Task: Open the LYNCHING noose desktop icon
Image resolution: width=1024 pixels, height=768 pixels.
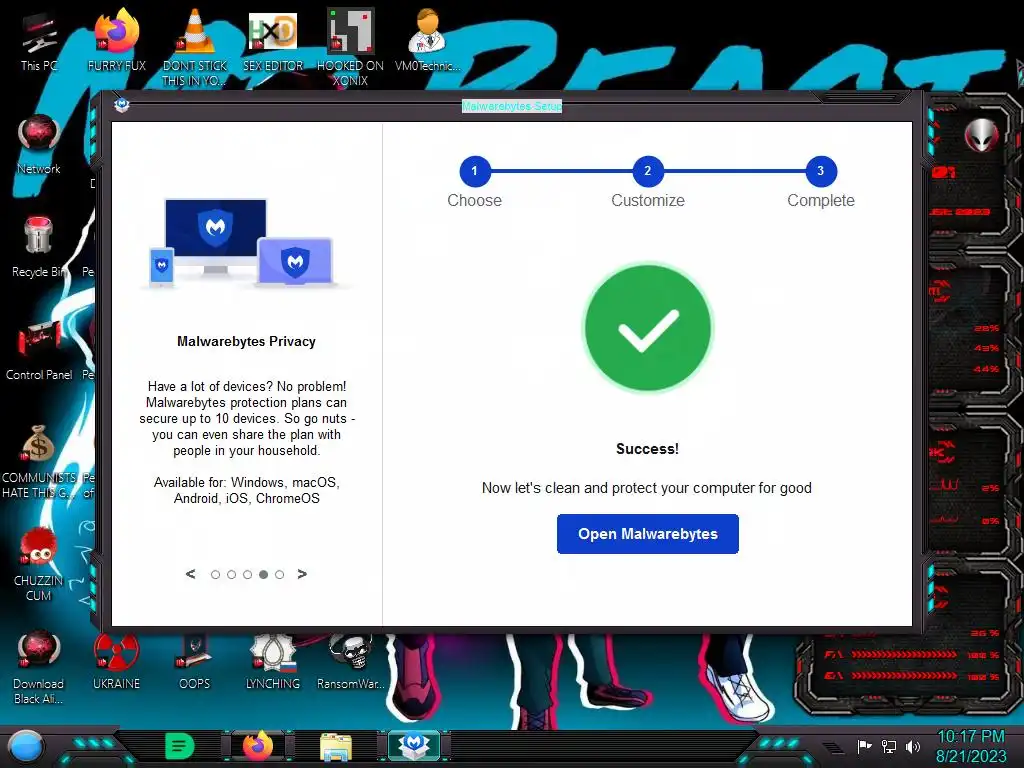Action: pos(273,661)
